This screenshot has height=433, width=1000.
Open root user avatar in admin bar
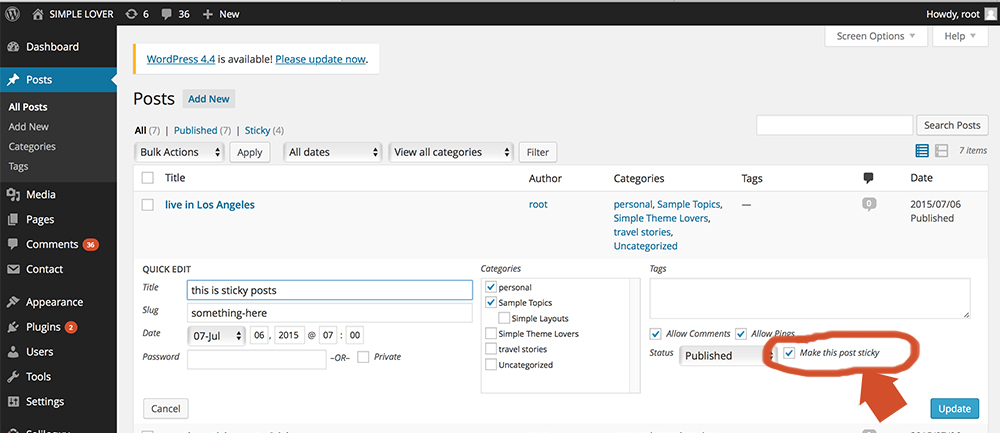(x=989, y=14)
